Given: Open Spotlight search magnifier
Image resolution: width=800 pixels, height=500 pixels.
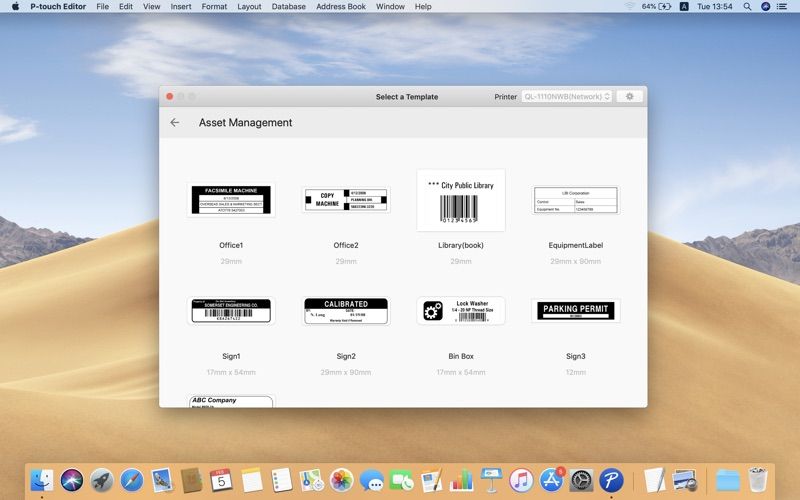Looking at the screenshot, I should pyautogui.click(x=747, y=7).
